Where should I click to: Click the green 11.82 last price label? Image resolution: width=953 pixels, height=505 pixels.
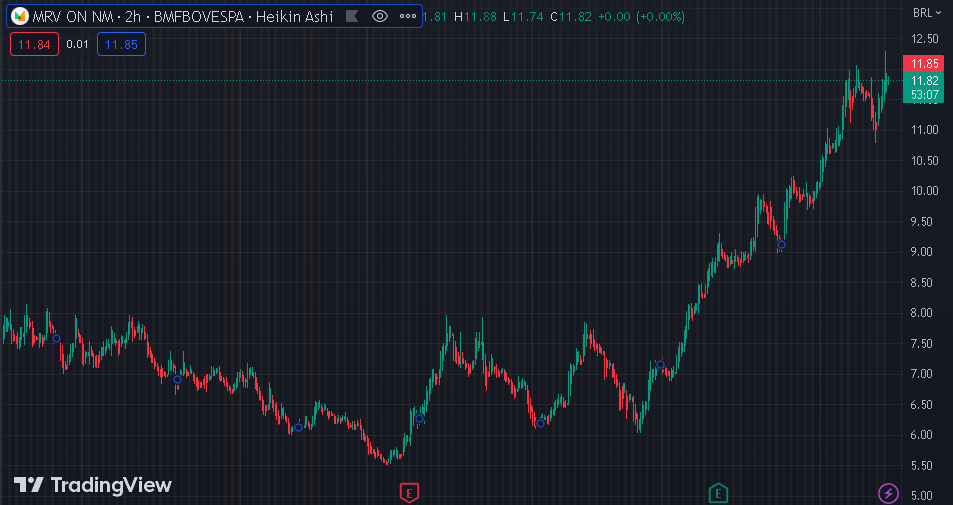click(924, 81)
